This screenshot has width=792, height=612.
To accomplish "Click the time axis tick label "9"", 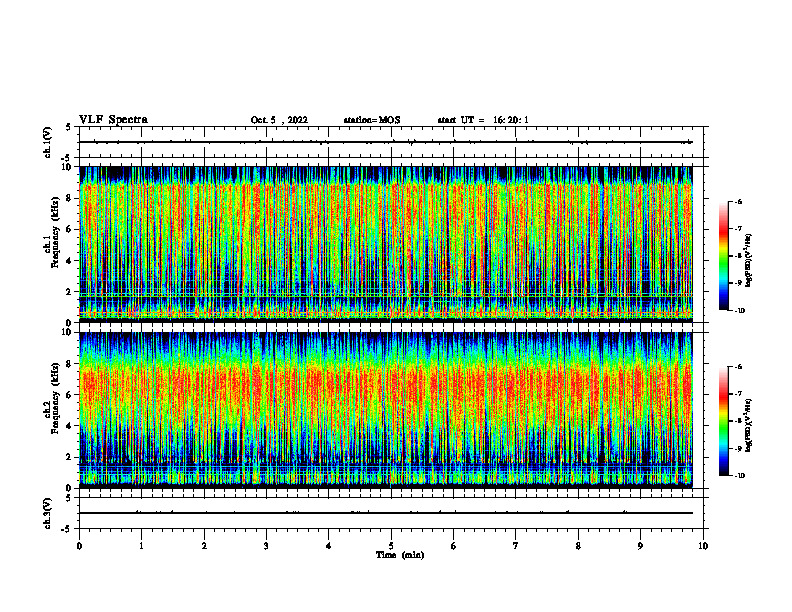I will tap(641, 546).
